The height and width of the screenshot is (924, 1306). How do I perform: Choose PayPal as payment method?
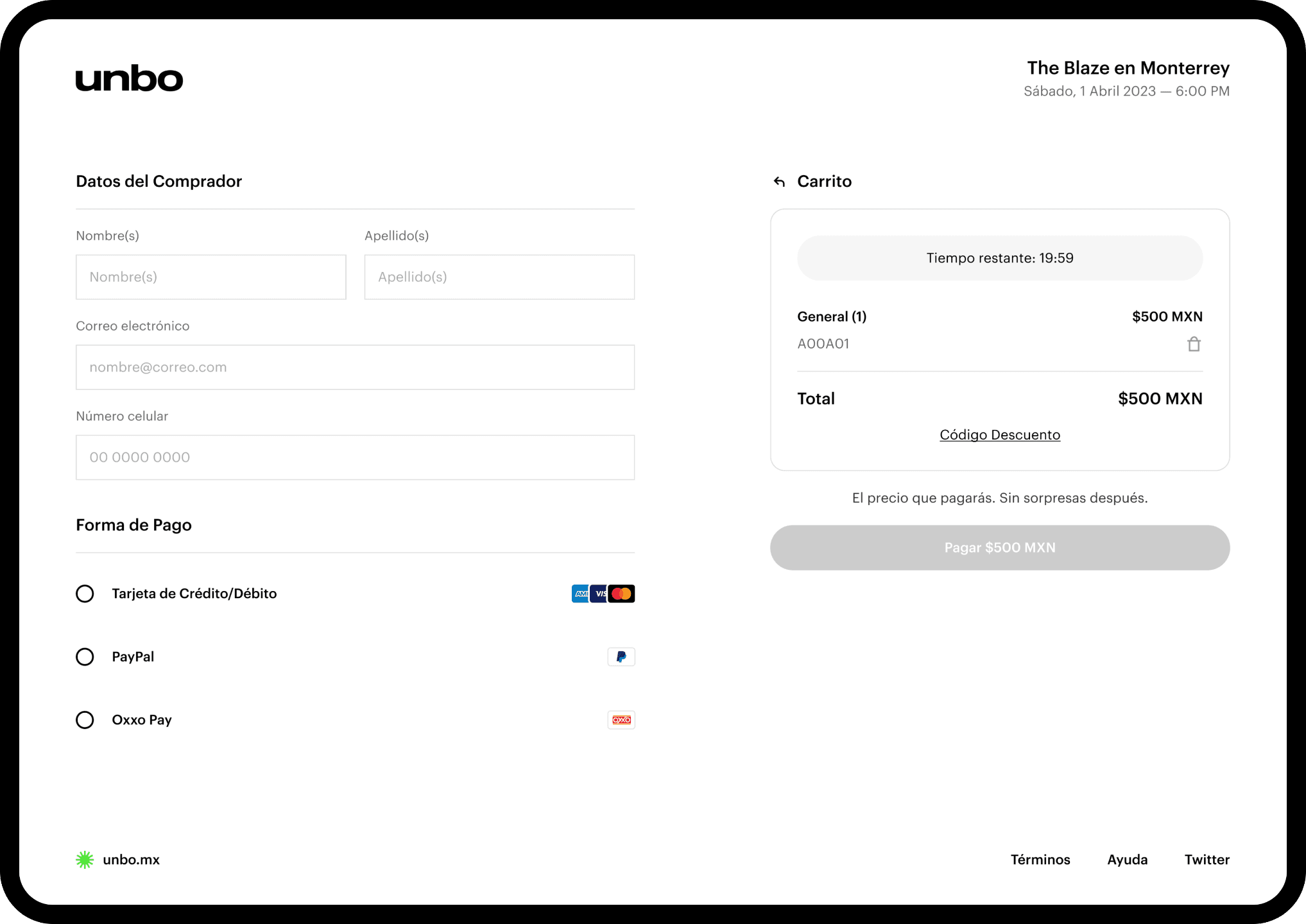[85, 656]
